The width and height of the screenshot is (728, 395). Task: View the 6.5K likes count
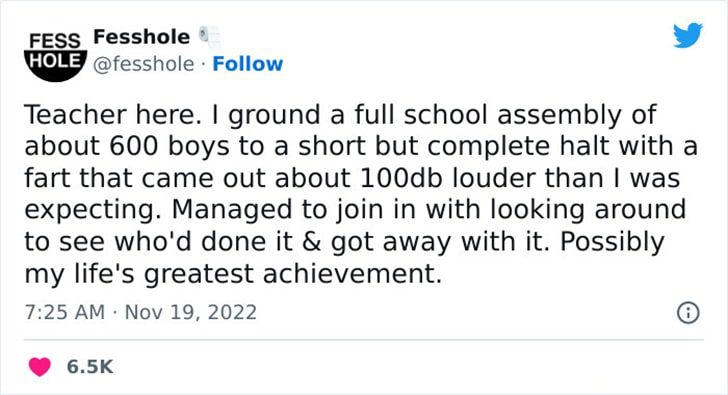pos(90,367)
